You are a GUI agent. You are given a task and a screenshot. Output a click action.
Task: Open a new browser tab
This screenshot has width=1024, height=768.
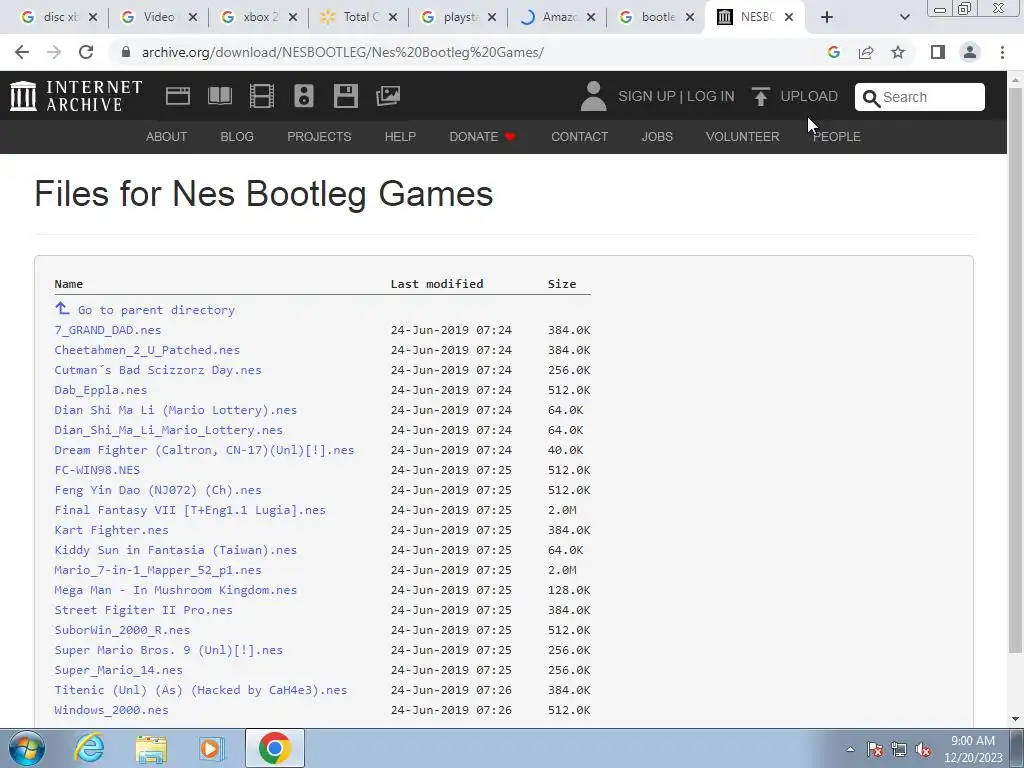pos(827,17)
